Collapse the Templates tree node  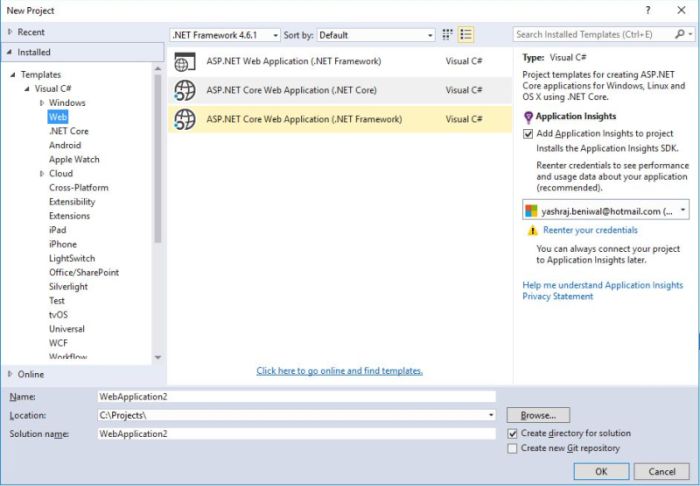coord(13,75)
